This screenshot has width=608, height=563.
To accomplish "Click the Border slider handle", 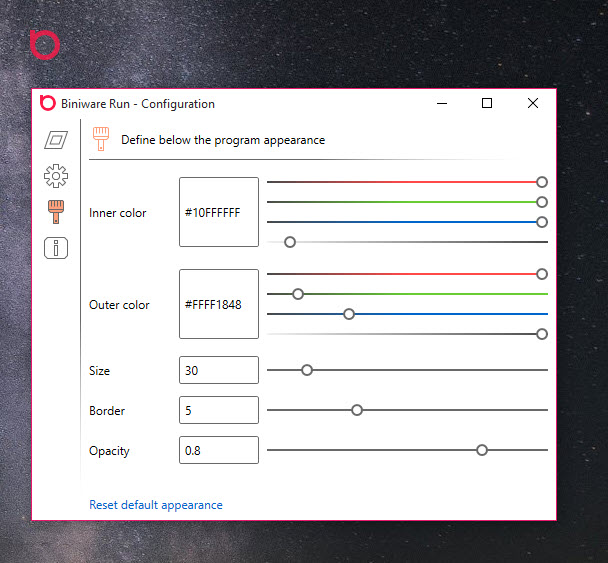I will click(357, 410).
